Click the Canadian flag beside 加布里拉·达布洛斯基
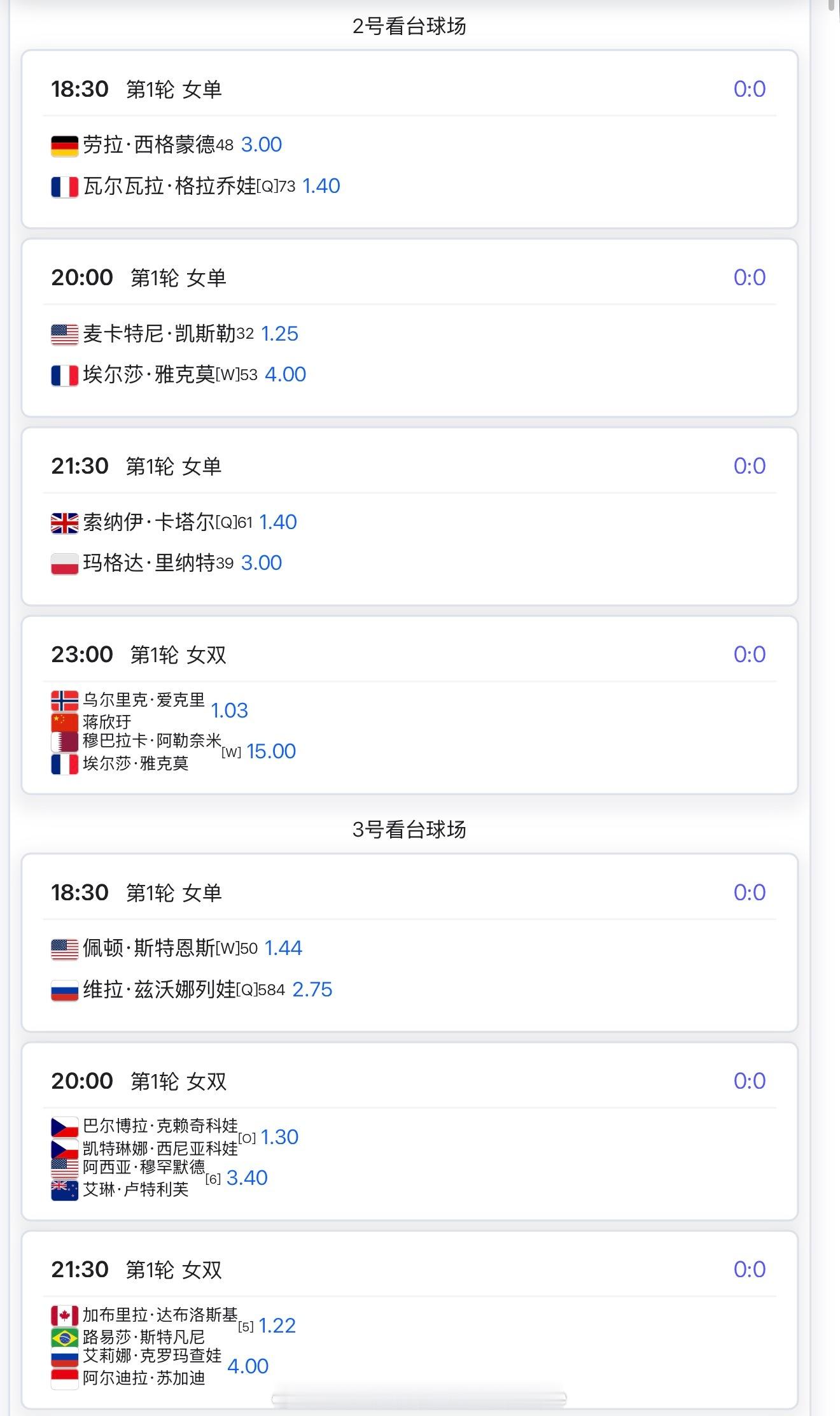The height and width of the screenshot is (1416, 840). [x=64, y=1315]
